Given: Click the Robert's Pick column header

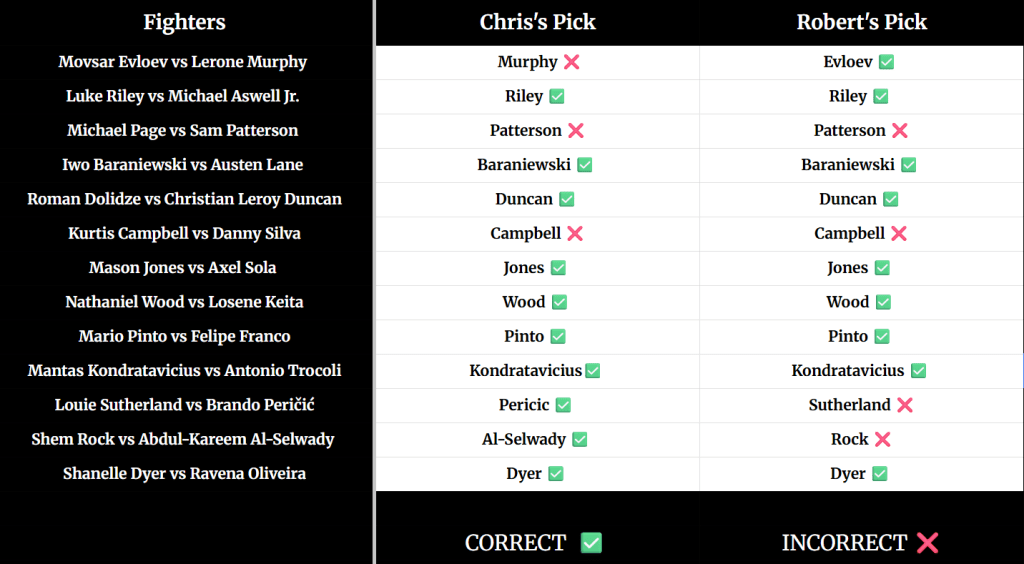Looking at the screenshot, I should pyautogui.click(x=862, y=22).
